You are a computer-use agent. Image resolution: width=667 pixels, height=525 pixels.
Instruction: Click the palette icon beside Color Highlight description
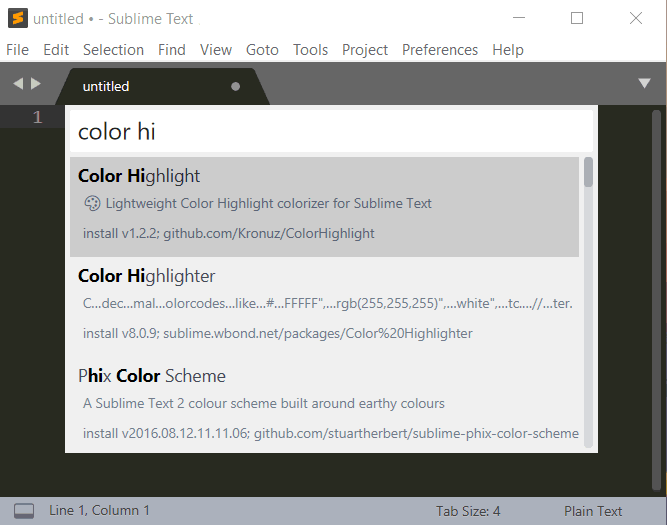coord(92,203)
